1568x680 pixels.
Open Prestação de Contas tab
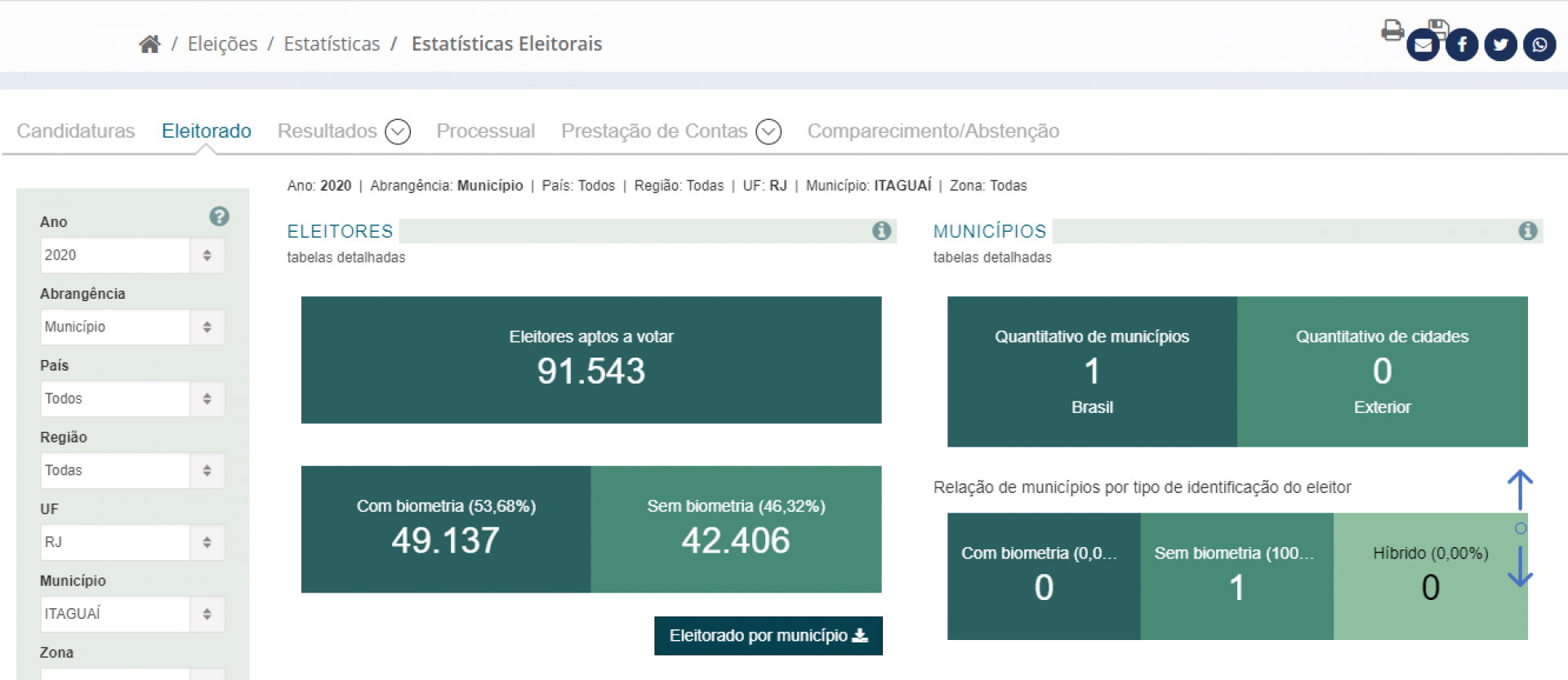pyautogui.click(x=654, y=131)
